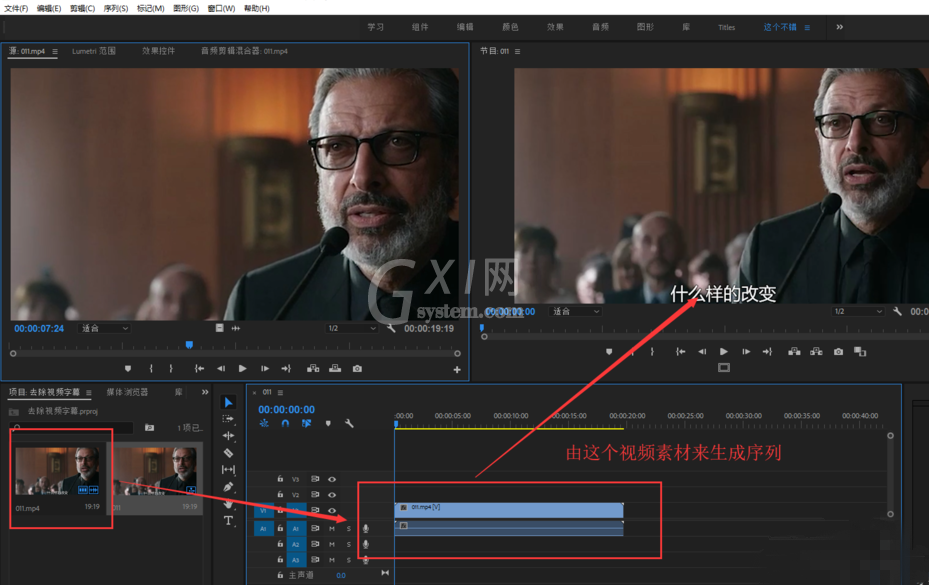Click Extract button in Program monitor
The image size is (929, 585).
[x=816, y=351]
